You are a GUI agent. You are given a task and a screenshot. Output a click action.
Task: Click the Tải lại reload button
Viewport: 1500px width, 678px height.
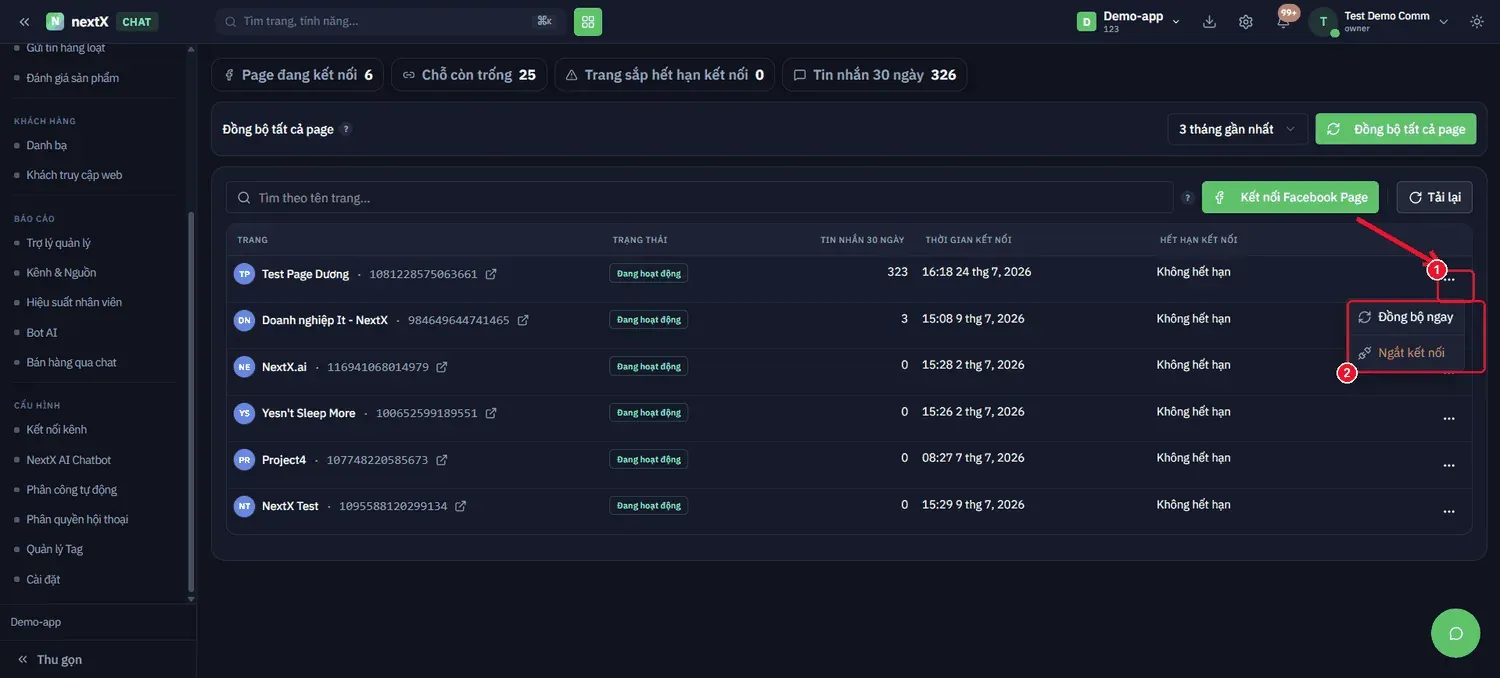(x=1435, y=197)
